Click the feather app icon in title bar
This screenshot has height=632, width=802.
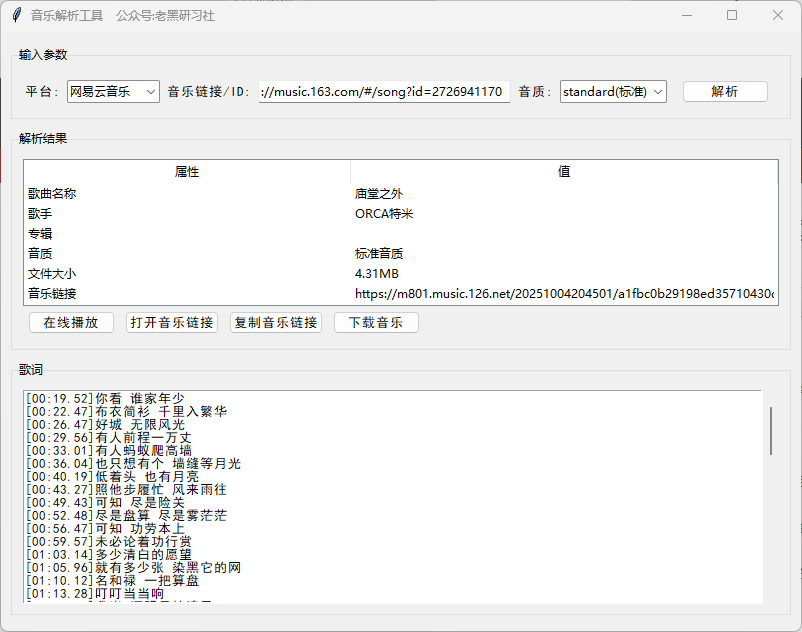click(16, 15)
